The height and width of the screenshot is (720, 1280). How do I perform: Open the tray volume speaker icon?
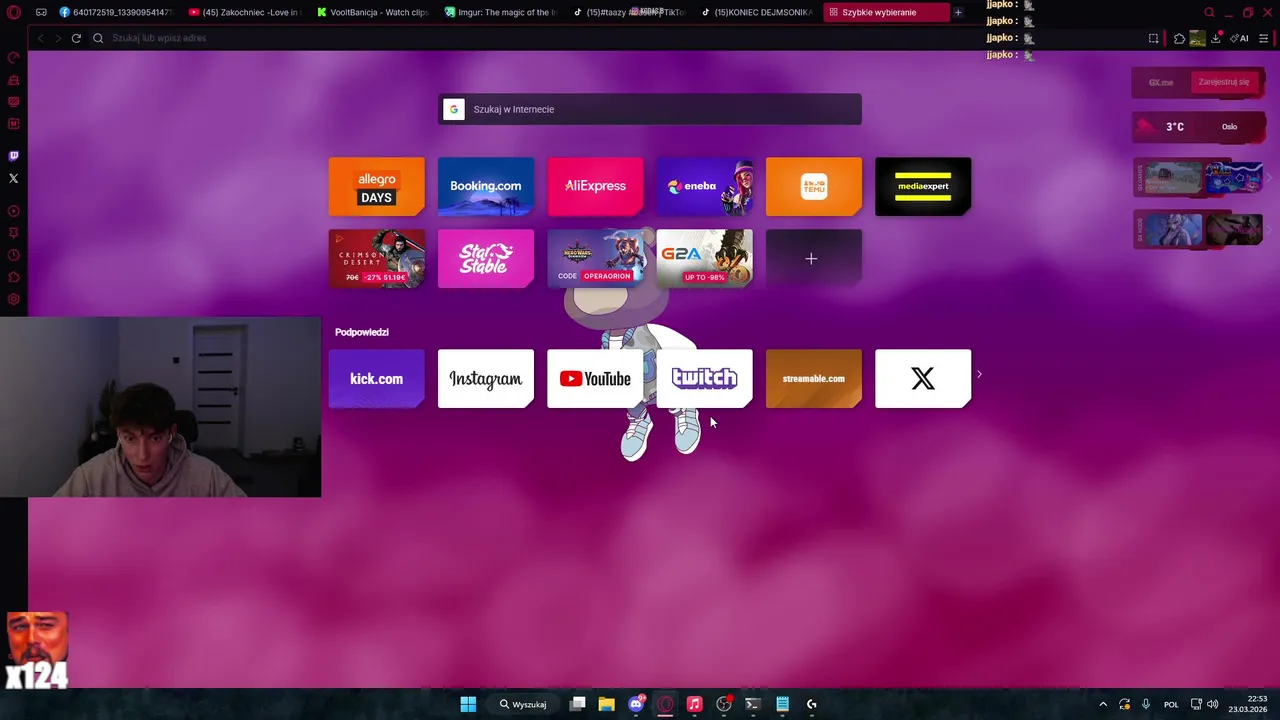[1213, 704]
